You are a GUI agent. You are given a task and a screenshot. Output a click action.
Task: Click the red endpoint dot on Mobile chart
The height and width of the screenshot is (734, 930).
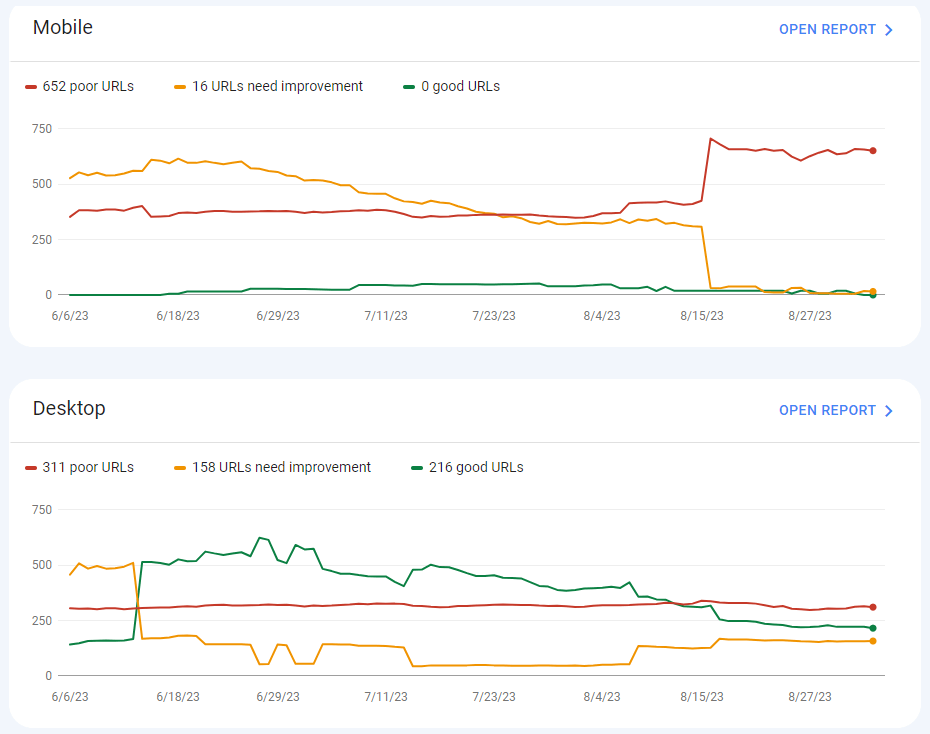(874, 148)
